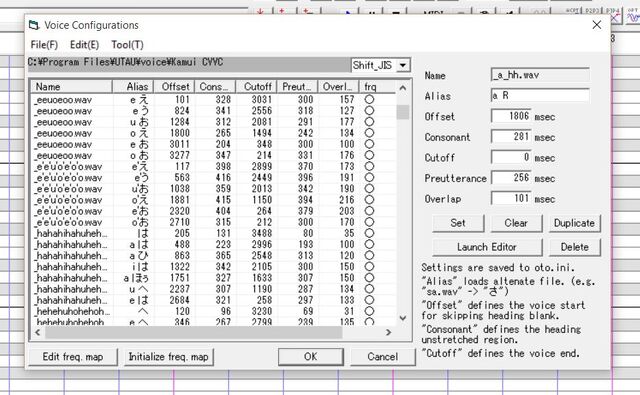Screen dimensions: 640x395
Task: Click the frq circle in the offset 2684 row
Action: (x=369, y=300)
